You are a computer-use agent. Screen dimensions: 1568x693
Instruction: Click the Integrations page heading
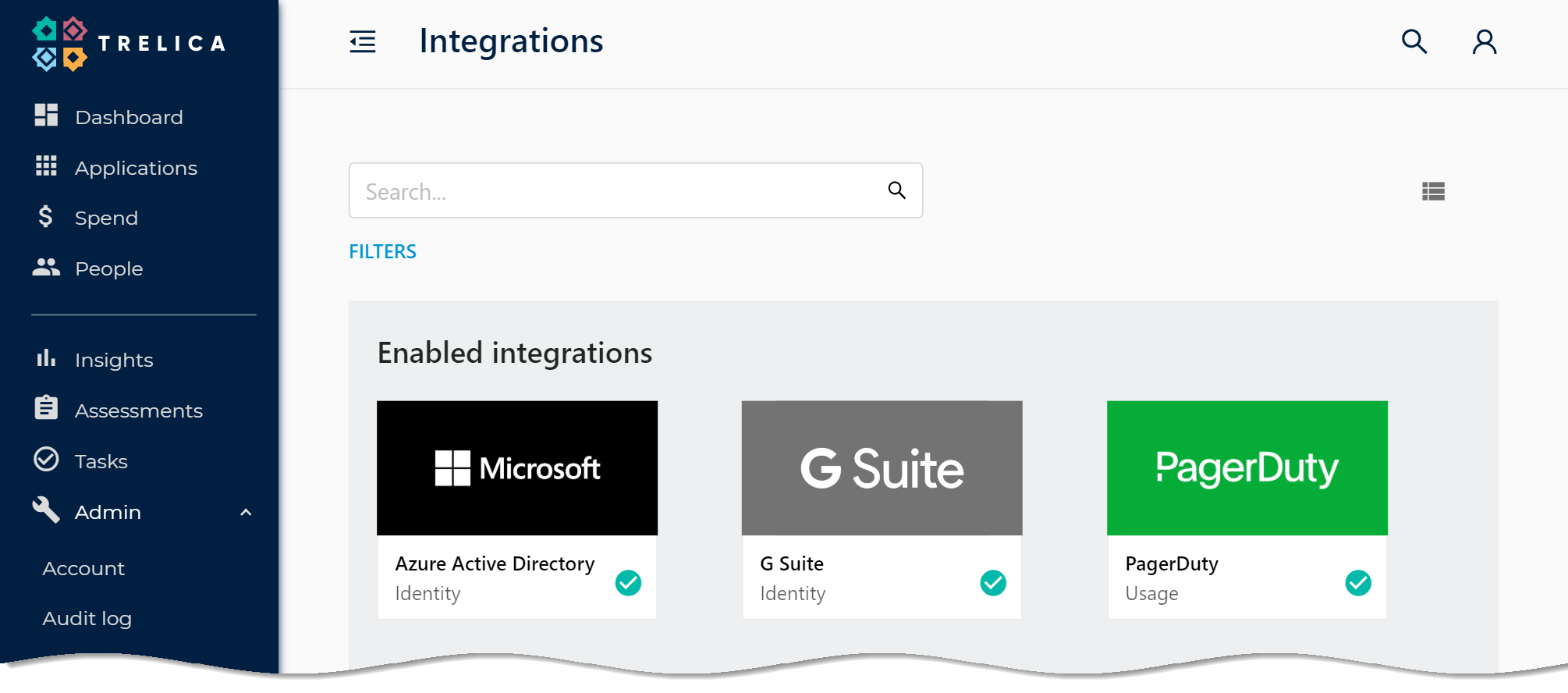click(511, 41)
